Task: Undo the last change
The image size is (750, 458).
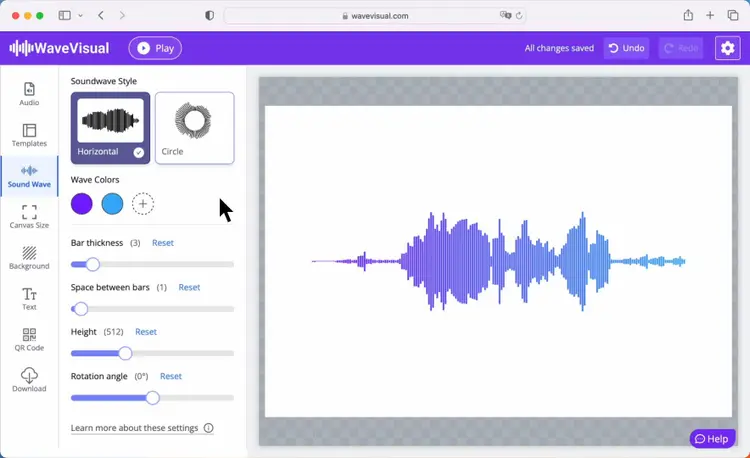Action: point(626,48)
